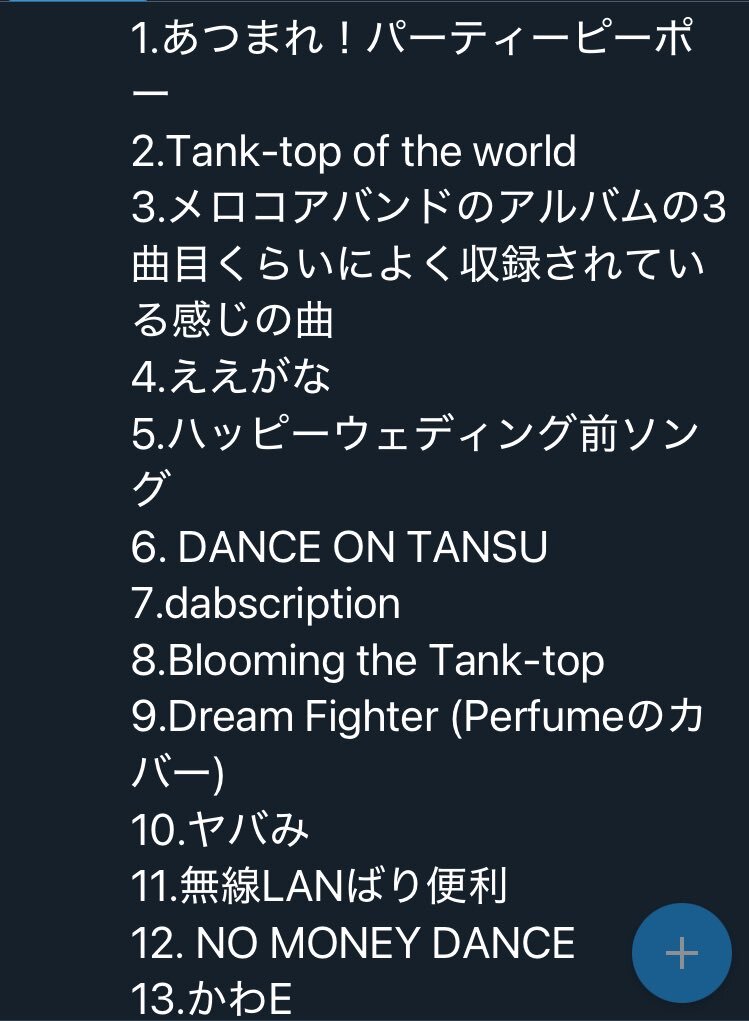Select the line '2.Tank-top of the world'
This screenshot has width=749, height=1021.
pos(354,151)
